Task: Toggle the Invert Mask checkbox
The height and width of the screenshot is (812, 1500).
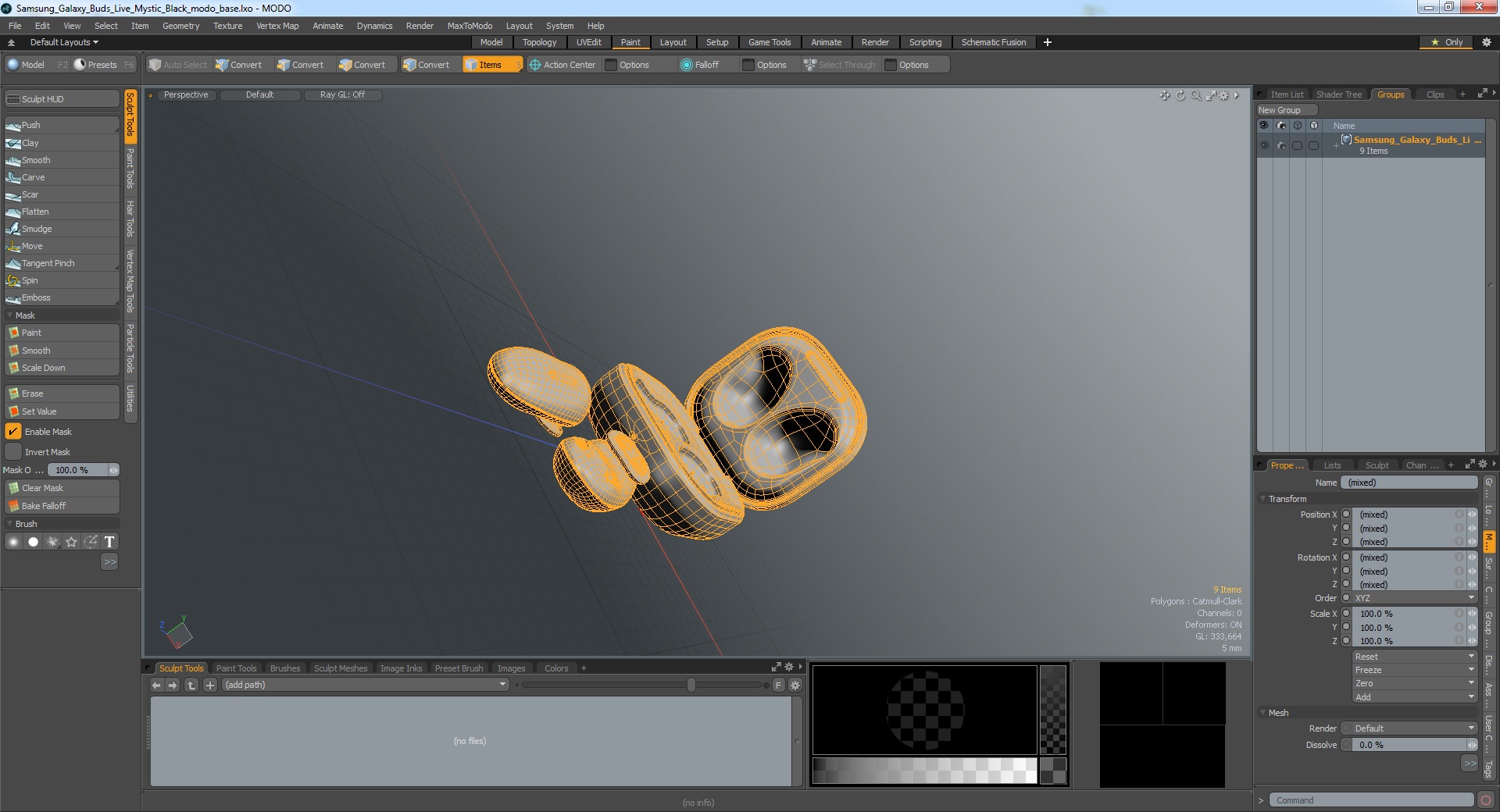Action: point(13,452)
